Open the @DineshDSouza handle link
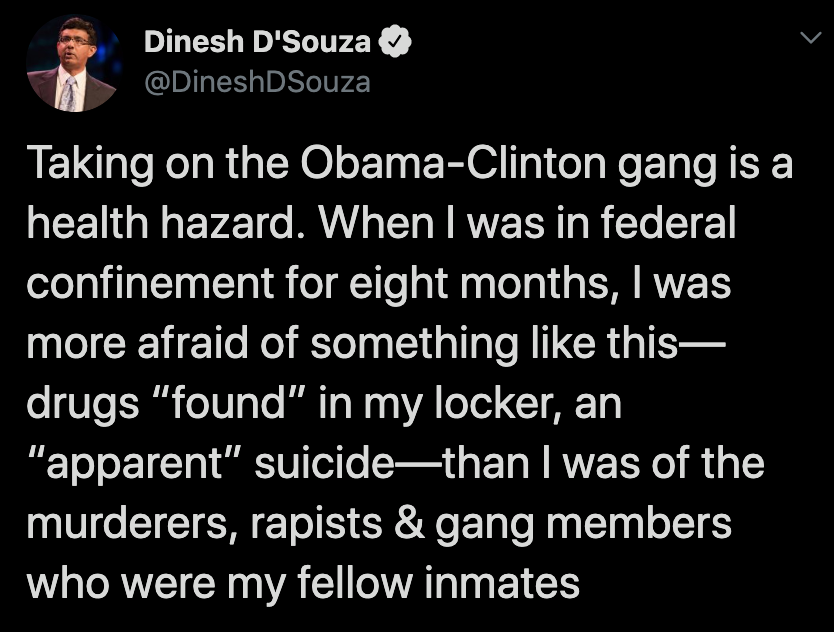The image size is (834, 632). 257,82
